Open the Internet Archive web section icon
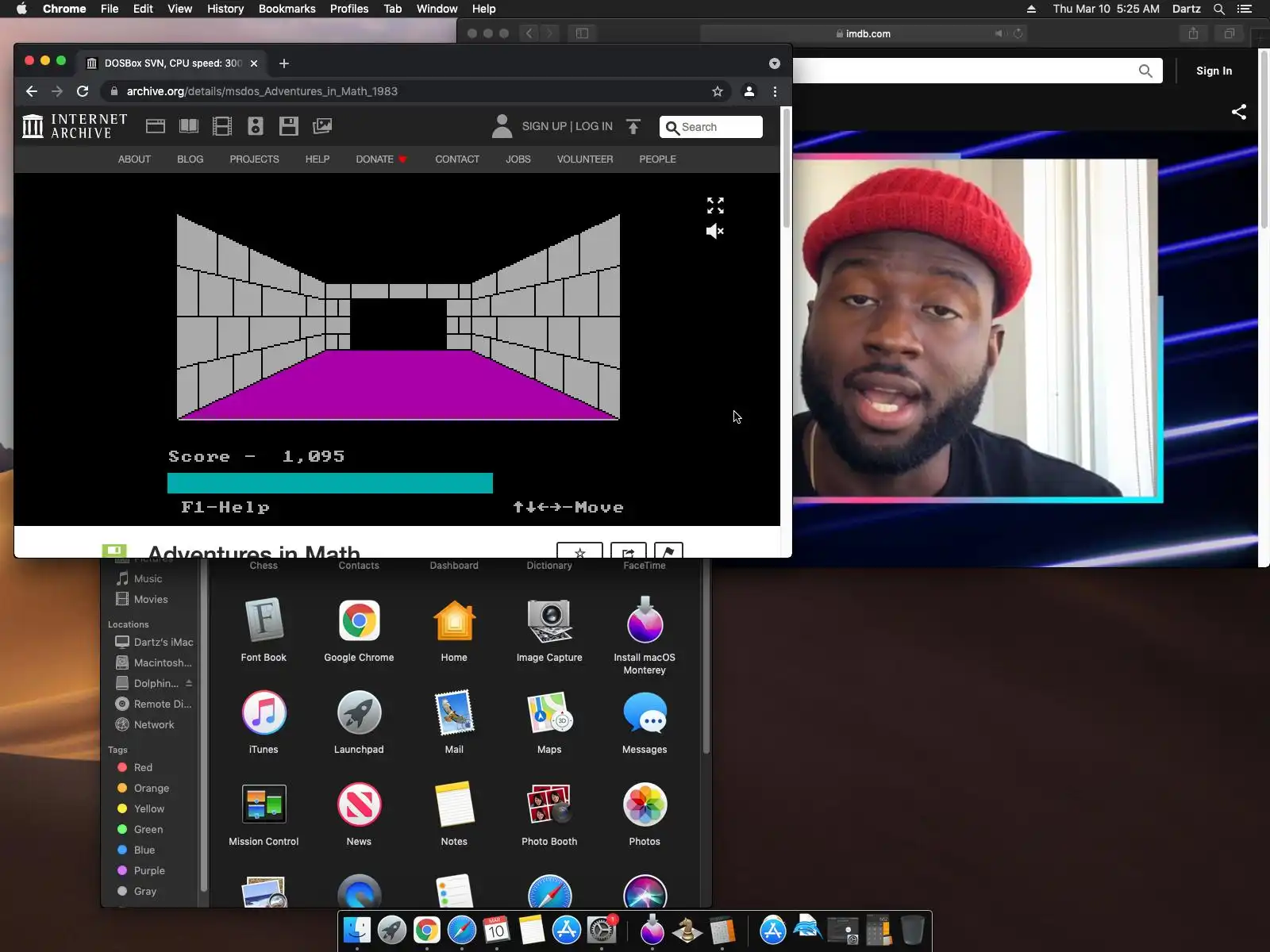Image resolution: width=1270 pixels, height=952 pixels. [x=156, y=126]
